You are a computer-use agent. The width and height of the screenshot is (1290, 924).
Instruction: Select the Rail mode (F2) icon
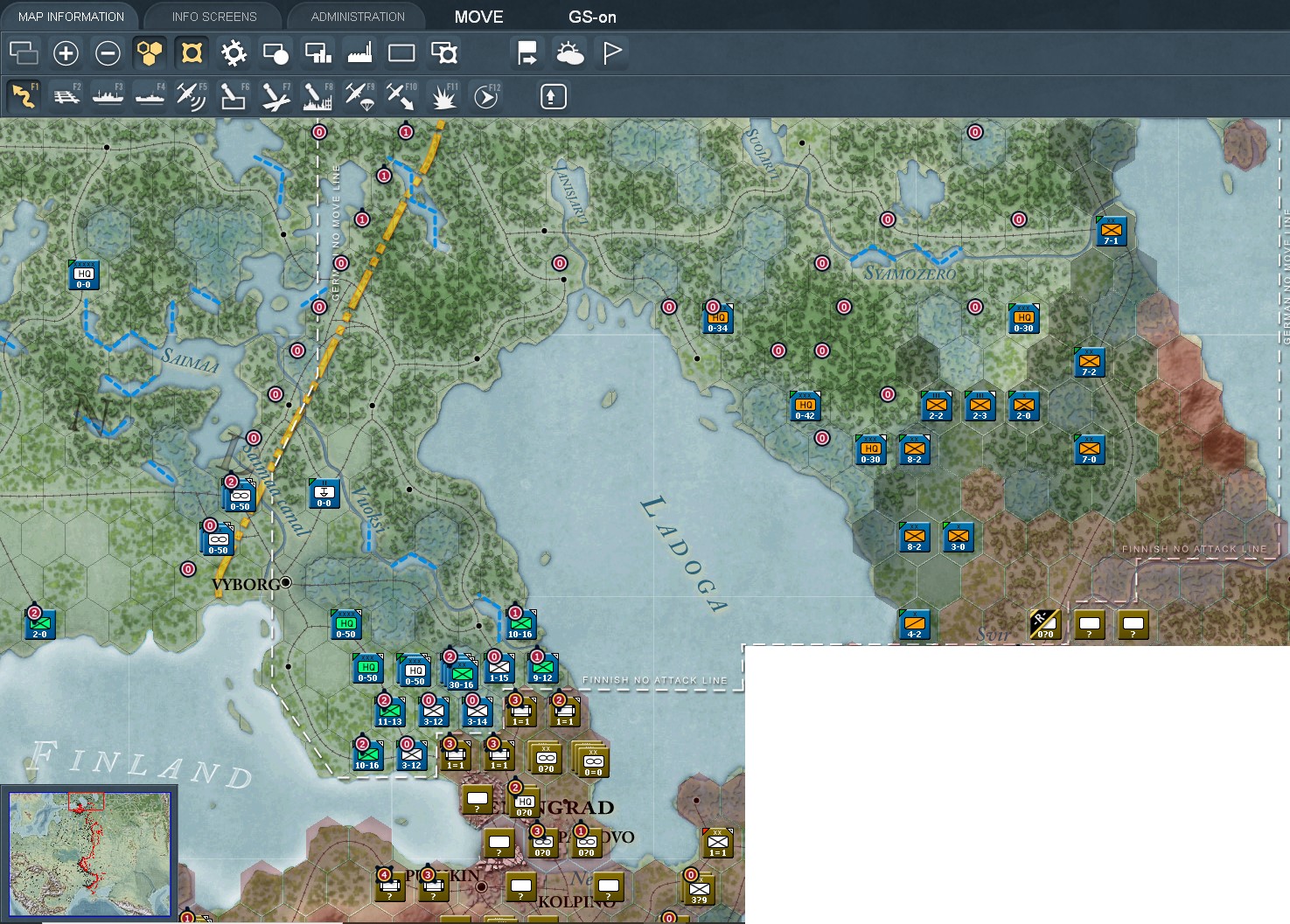[x=66, y=96]
